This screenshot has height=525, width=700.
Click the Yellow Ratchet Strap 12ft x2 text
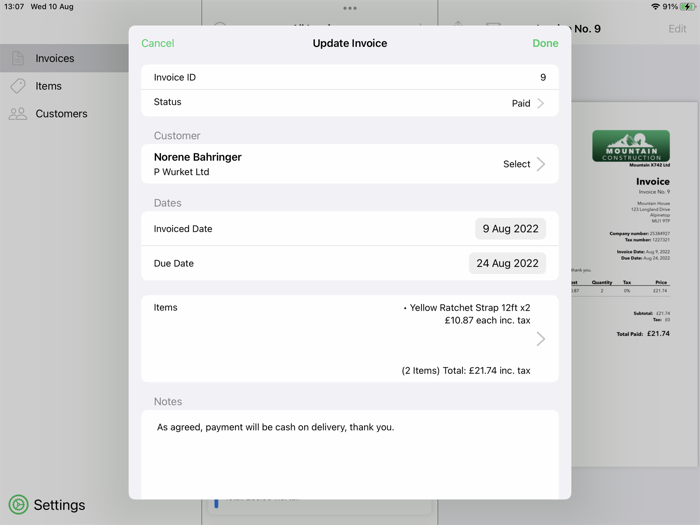470,308
